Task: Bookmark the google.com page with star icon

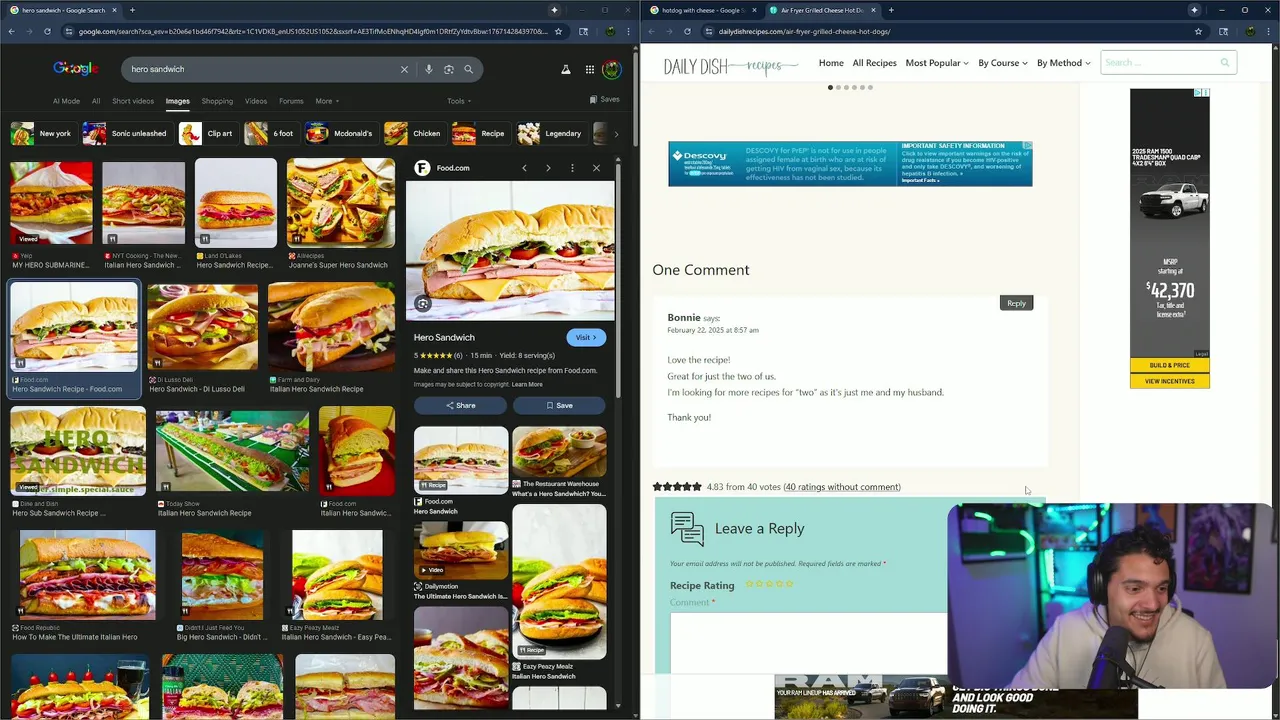Action: coord(558,31)
